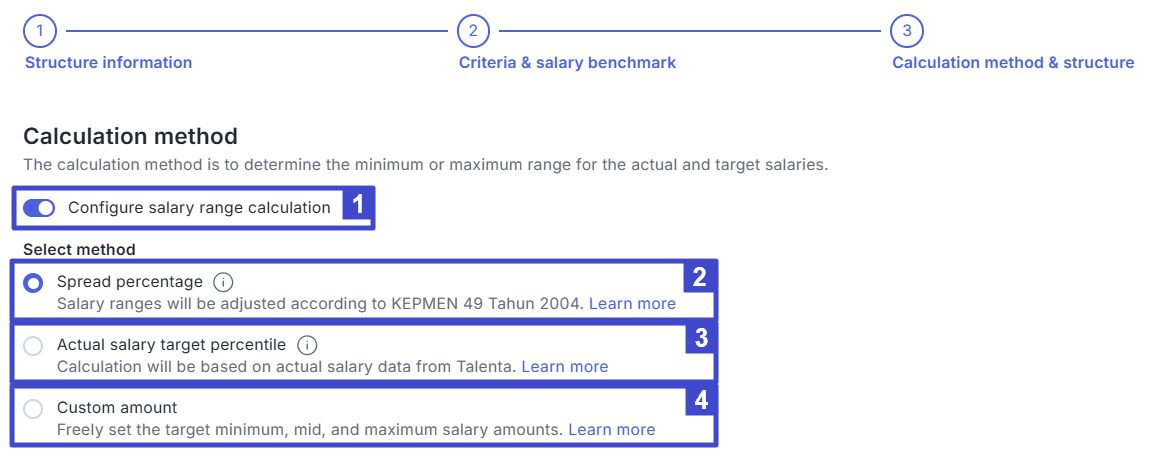This screenshot has height=462, width=1157.
Task: Click the step 3 circle icon
Action: (906, 31)
